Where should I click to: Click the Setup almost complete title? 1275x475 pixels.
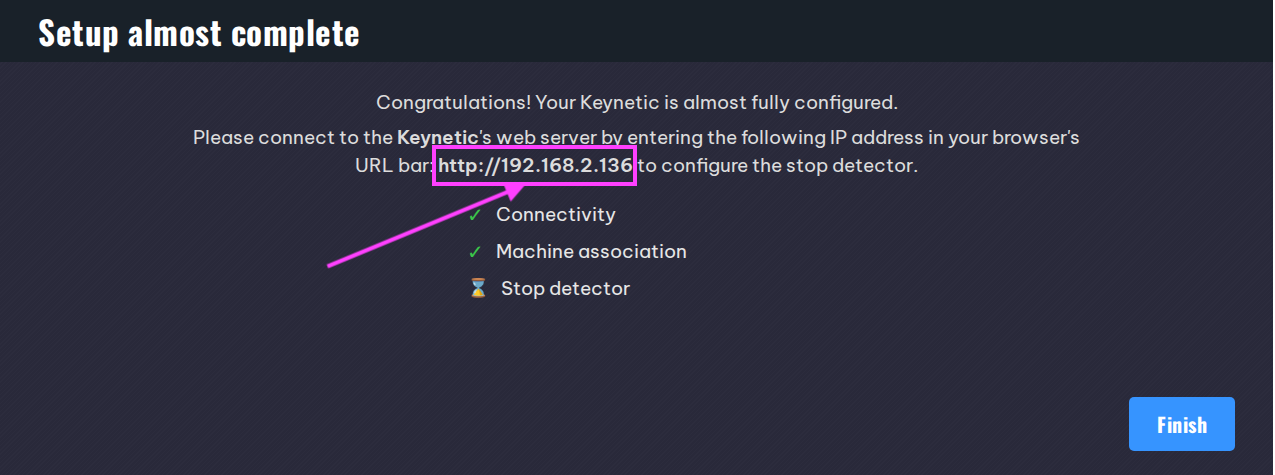[199, 32]
